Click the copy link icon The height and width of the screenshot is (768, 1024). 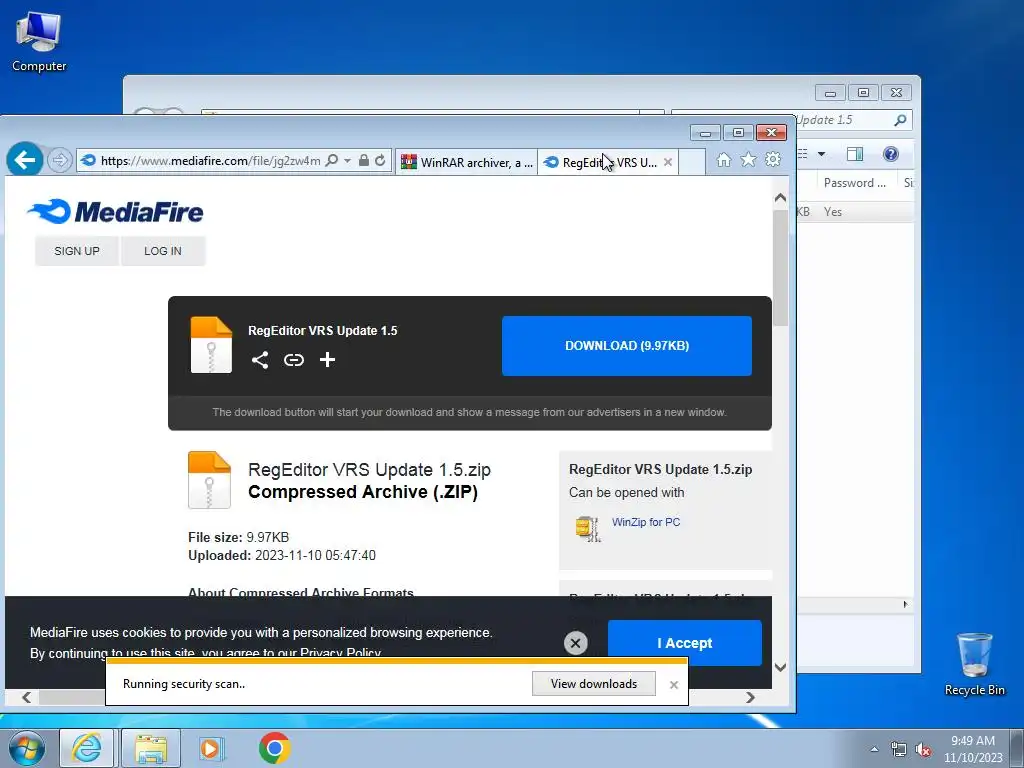click(x=294, y=360)
